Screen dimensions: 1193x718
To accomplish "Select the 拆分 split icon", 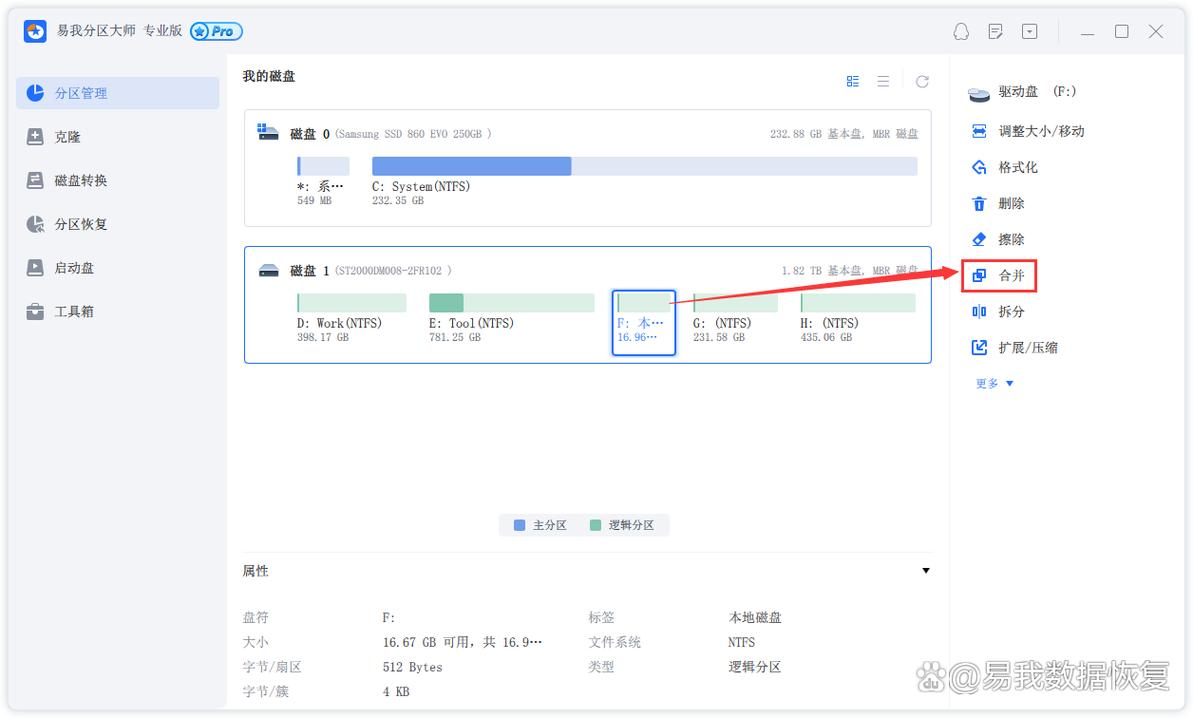I will [x=979, y=312].
